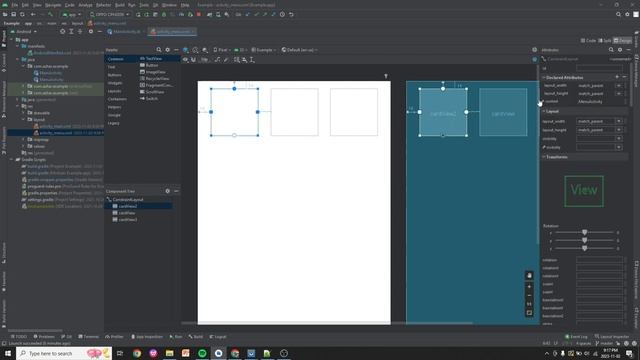Click Save All icon in main toolbar
Image resolution: width=640 pixels, height=360 pixels.
click(13, 14)
